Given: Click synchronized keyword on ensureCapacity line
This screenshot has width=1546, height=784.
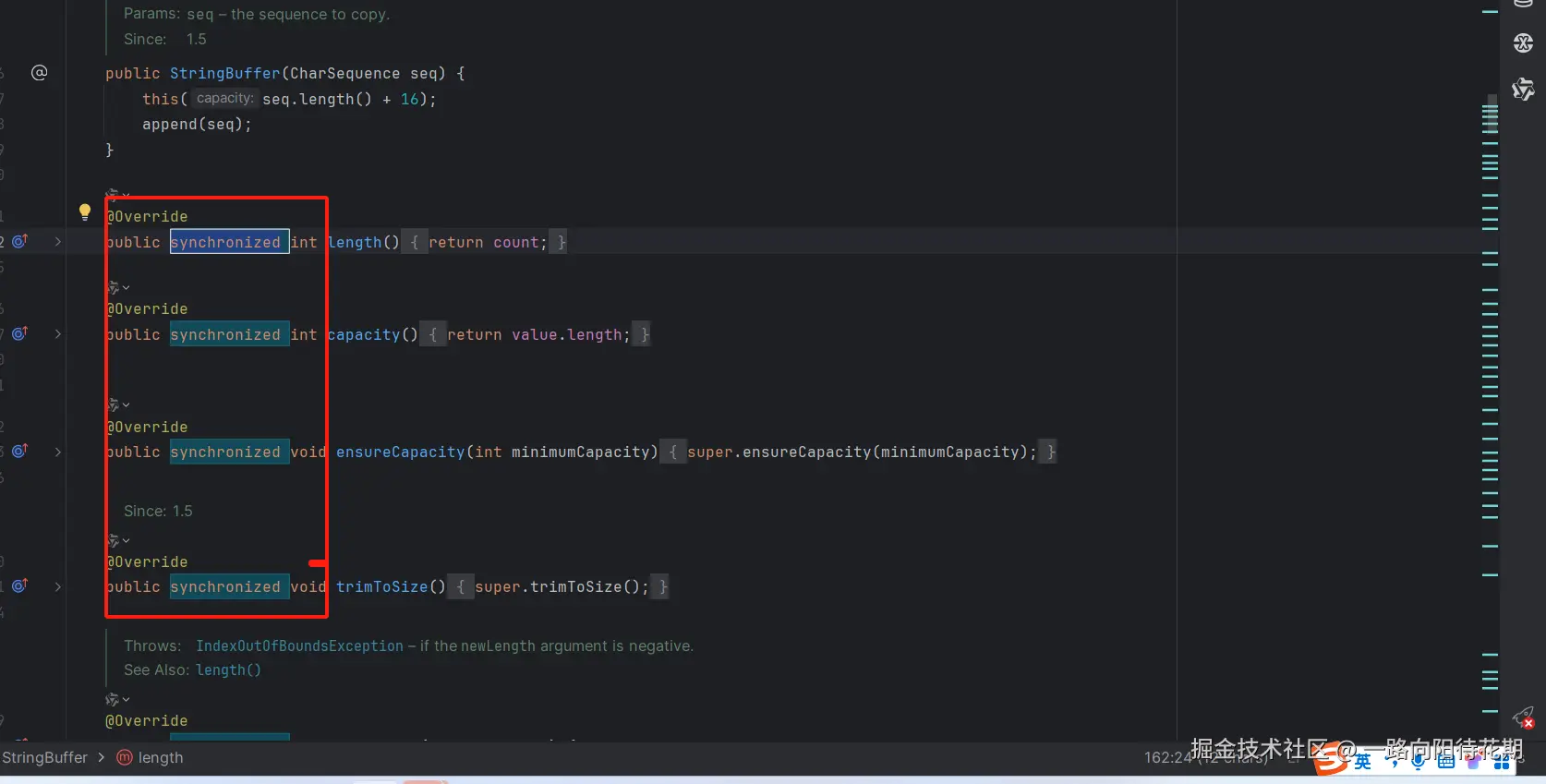Looking at the screenshot, I should point(229,452).
